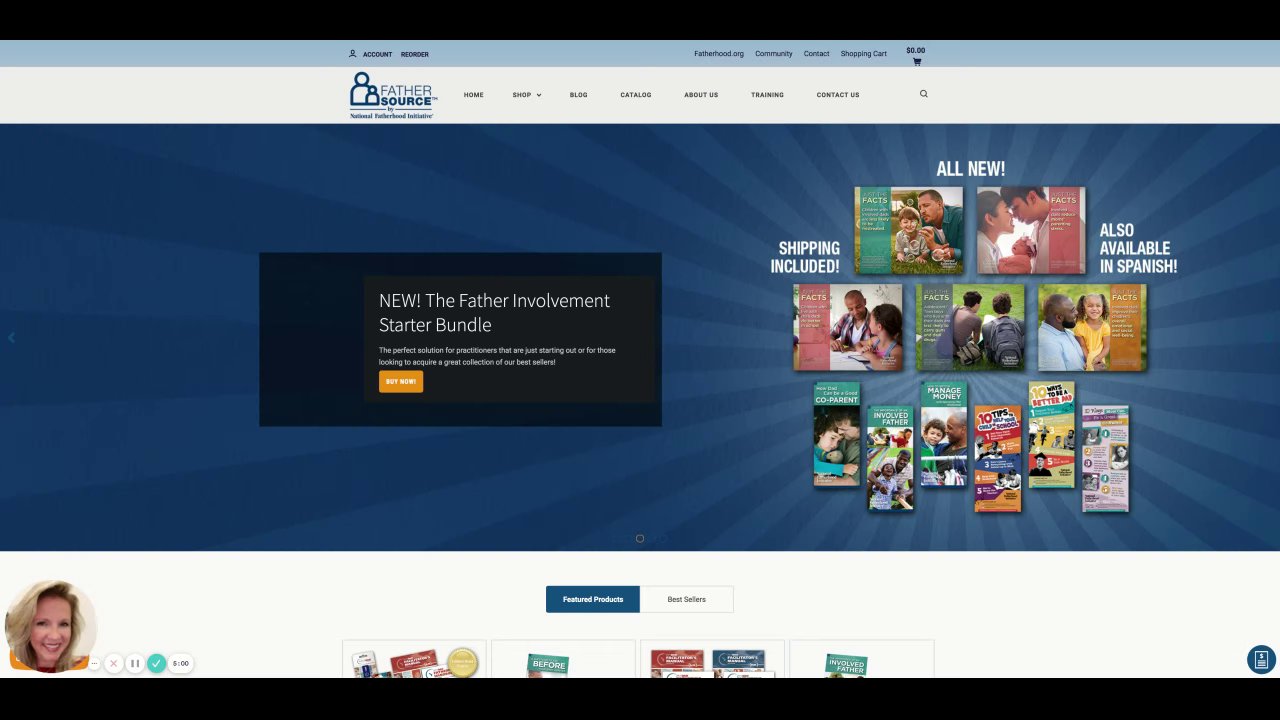This screenshot has width=1280, height=720.
Task: Click the Starter Bundle headline
Action: point(494,312)
